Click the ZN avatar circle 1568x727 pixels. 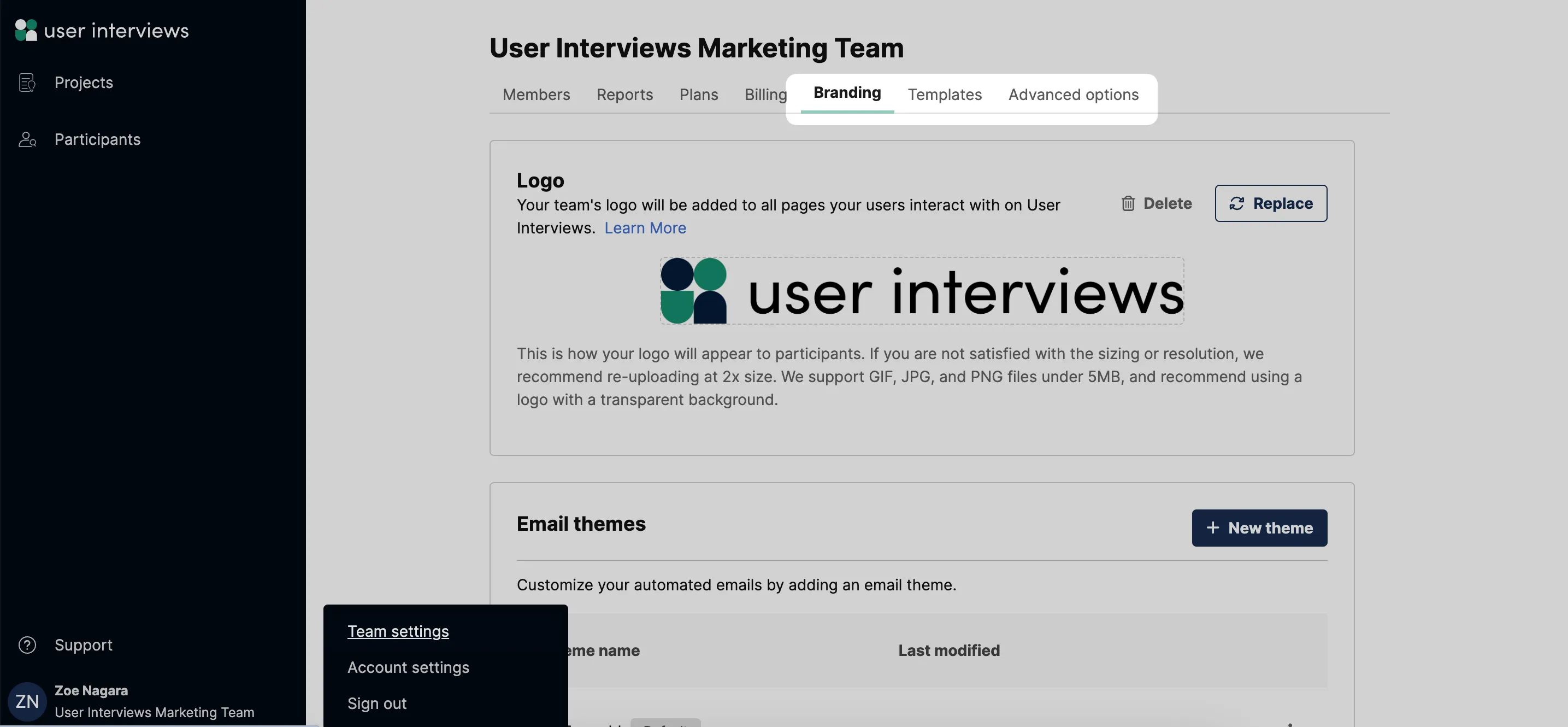coord(27,701)
